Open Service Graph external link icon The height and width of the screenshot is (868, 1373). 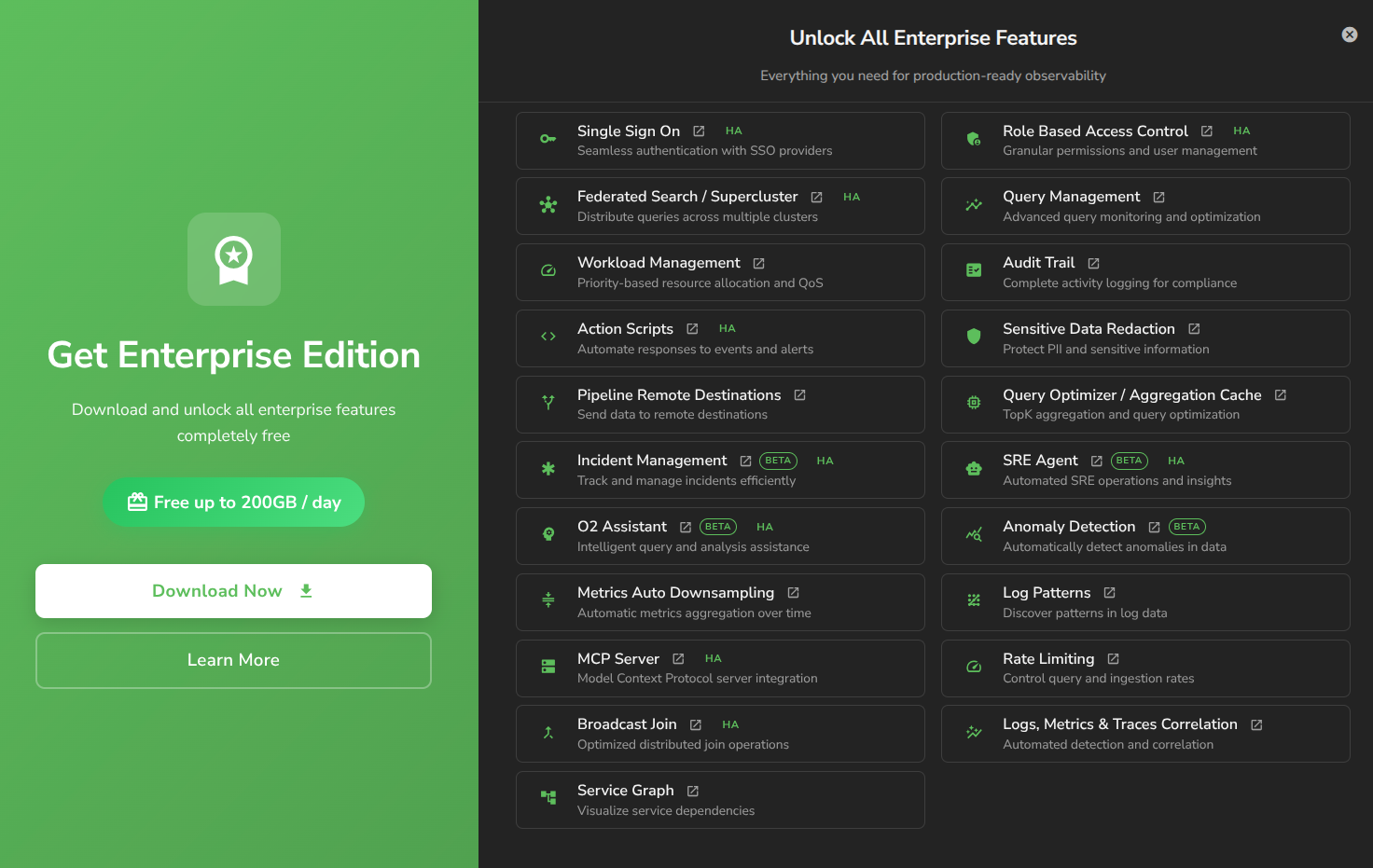click(692, 792)
